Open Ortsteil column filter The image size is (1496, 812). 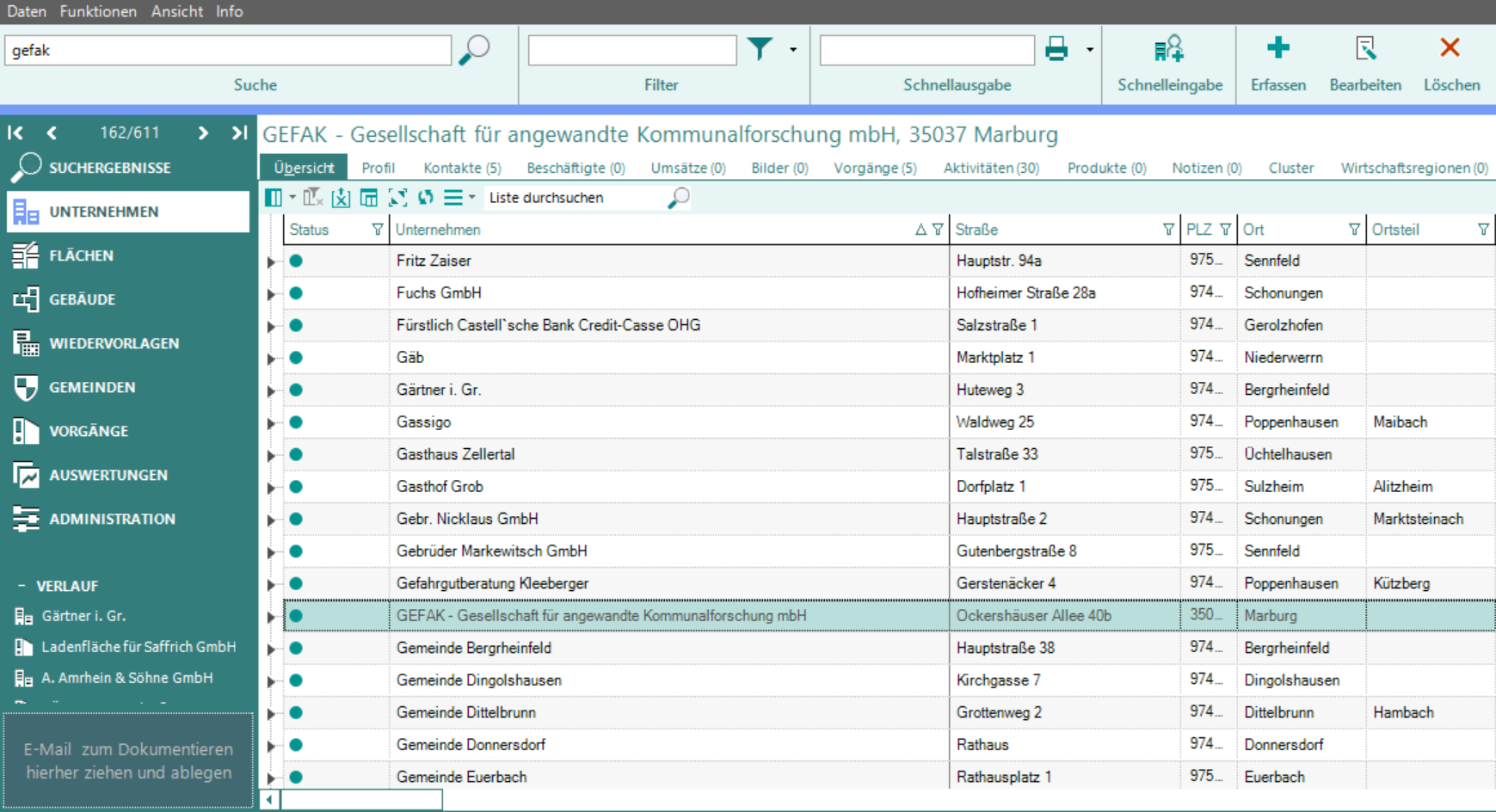[1483, 230]
